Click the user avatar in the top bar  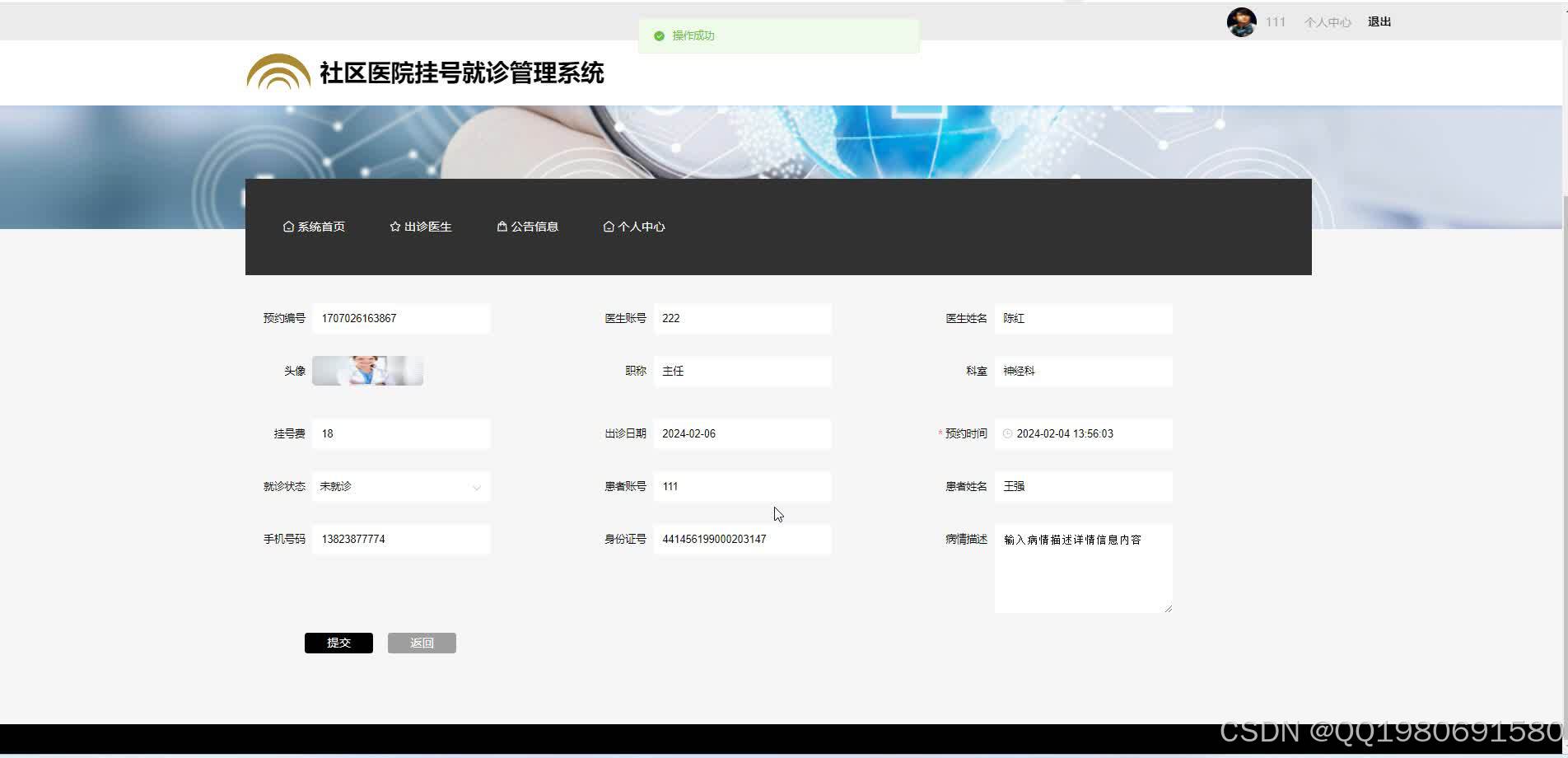[x=1240, y=21]
